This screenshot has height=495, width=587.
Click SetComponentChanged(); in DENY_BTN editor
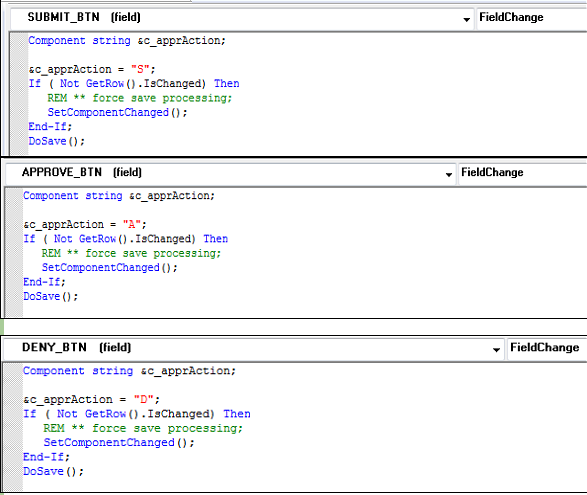coord(119,443)
